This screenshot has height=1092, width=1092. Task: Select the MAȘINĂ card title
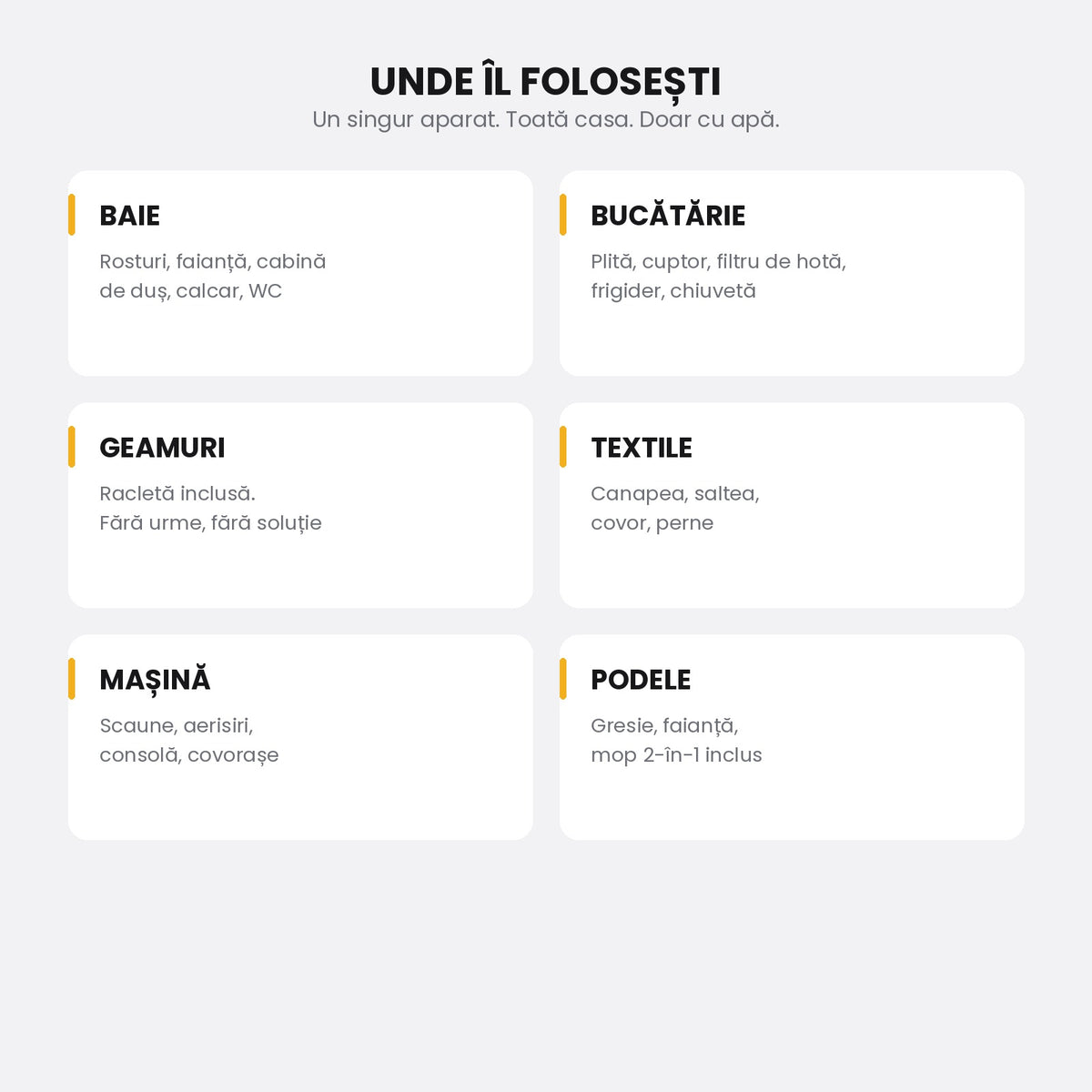tap(155, 679)
